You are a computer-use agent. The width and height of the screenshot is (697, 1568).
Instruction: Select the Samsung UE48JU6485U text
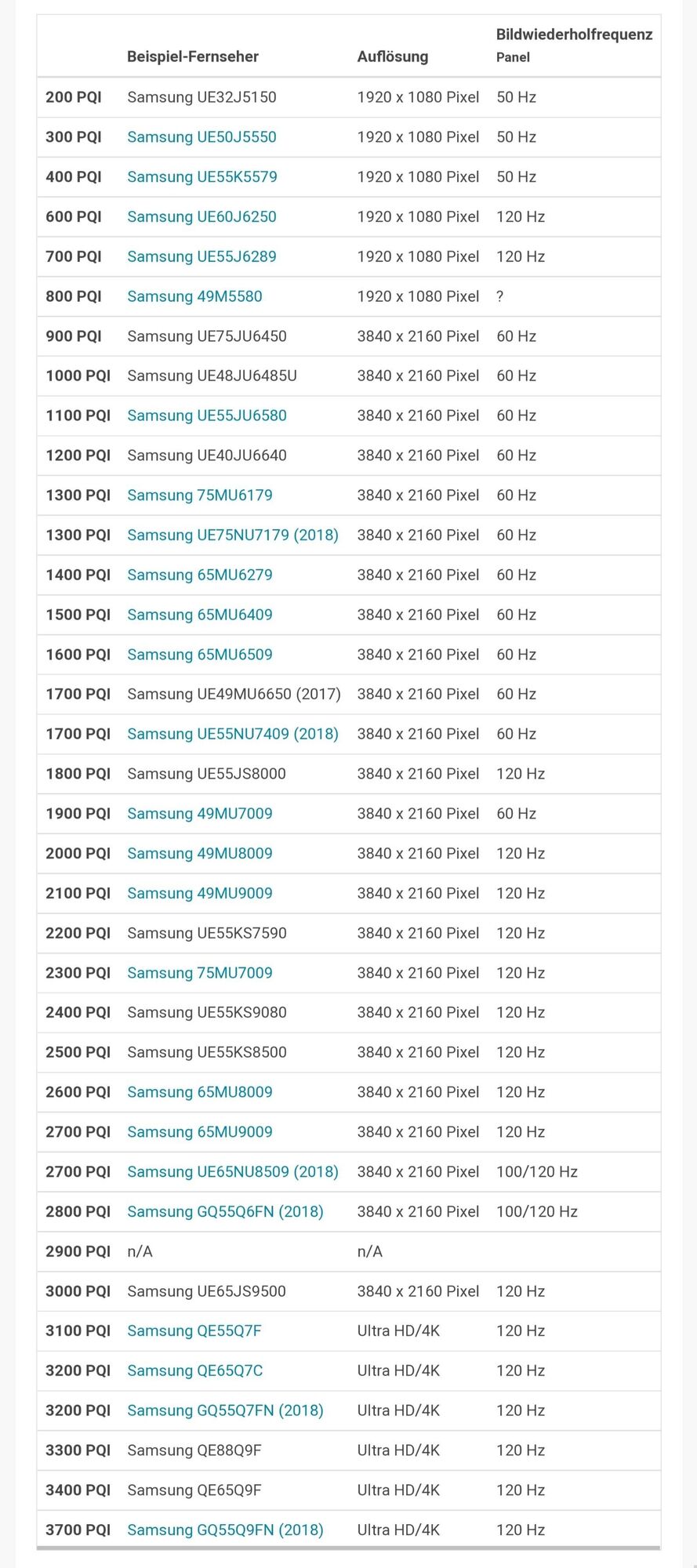pos(212,376)
